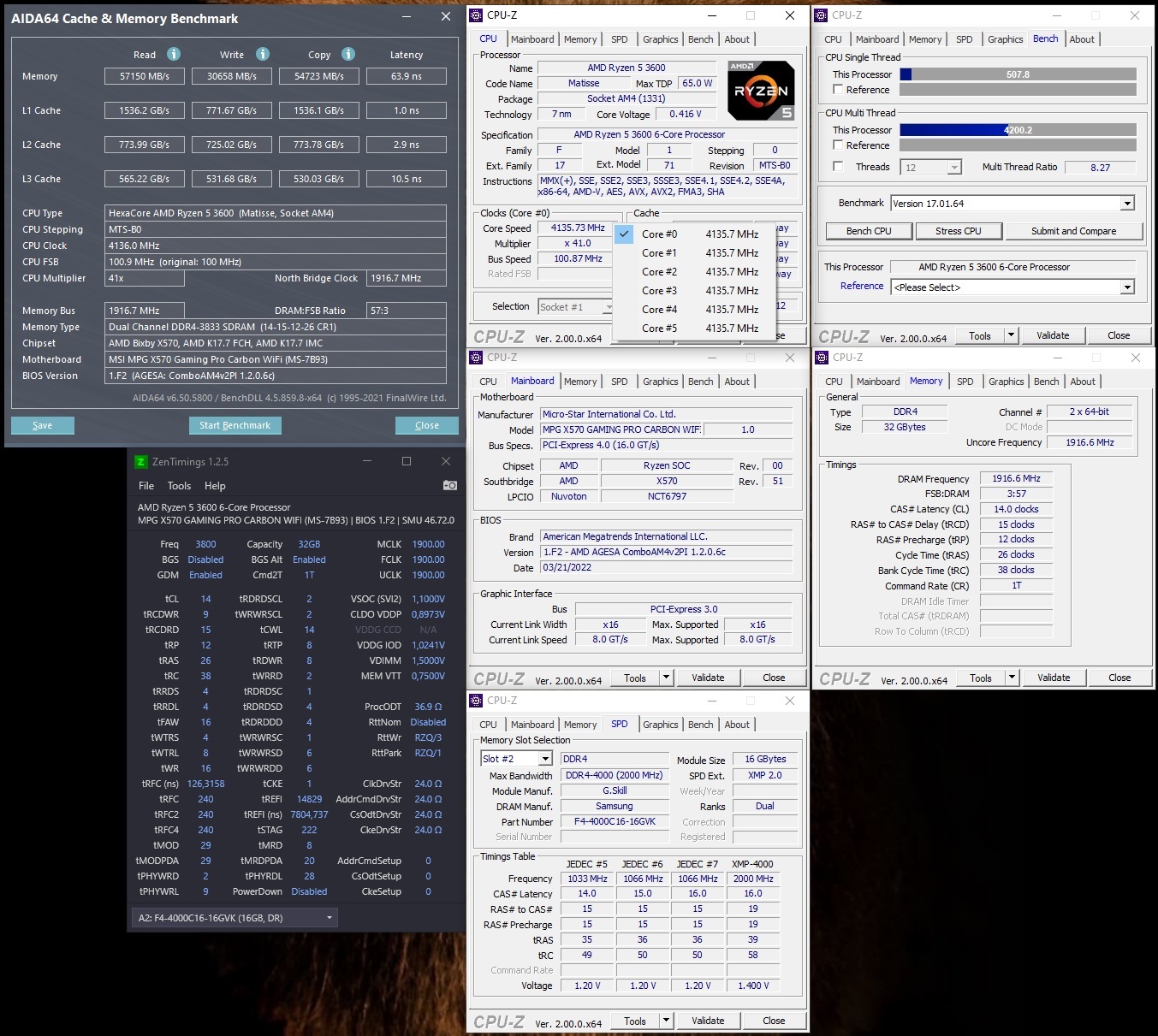
Task: Click the FCLK value 1900.00 in ZenTimings
Action: pyautogui.click(x=428, y=559)
